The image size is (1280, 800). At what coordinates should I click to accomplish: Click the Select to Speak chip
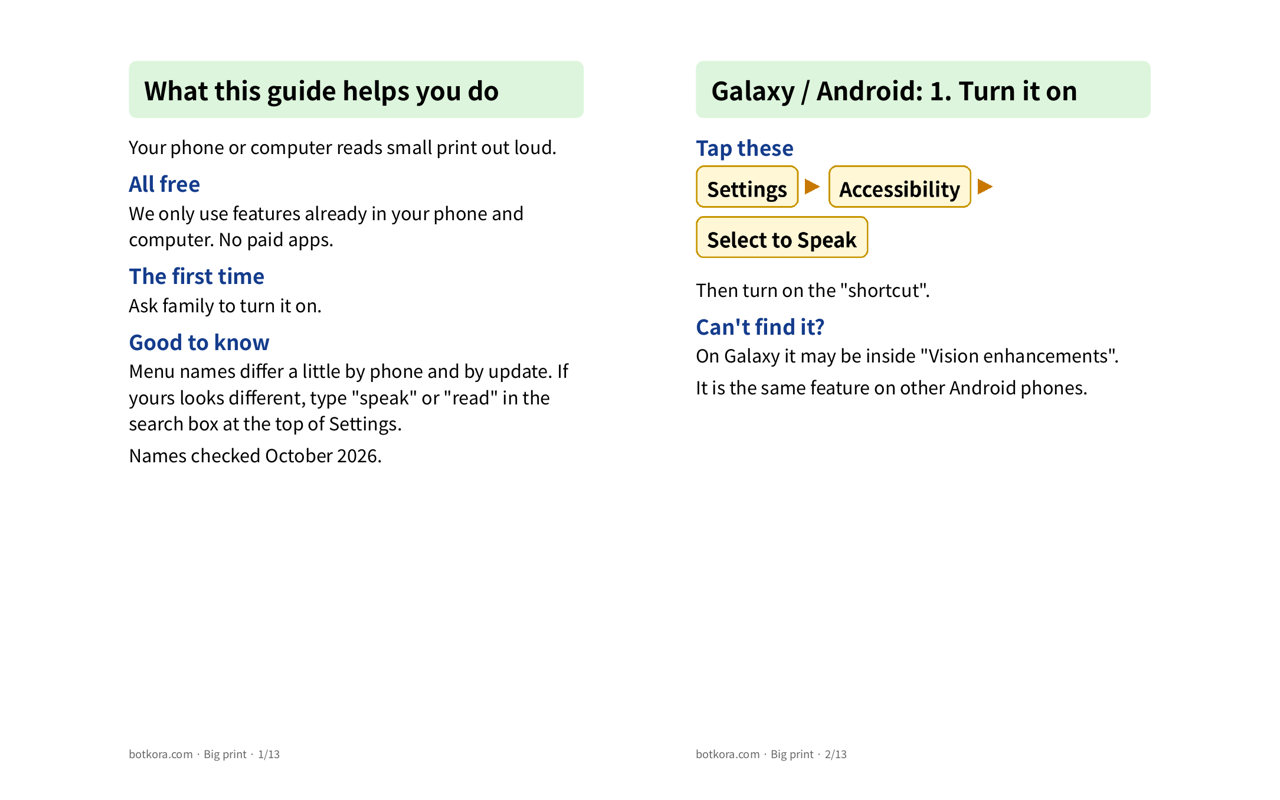(782, 238)
